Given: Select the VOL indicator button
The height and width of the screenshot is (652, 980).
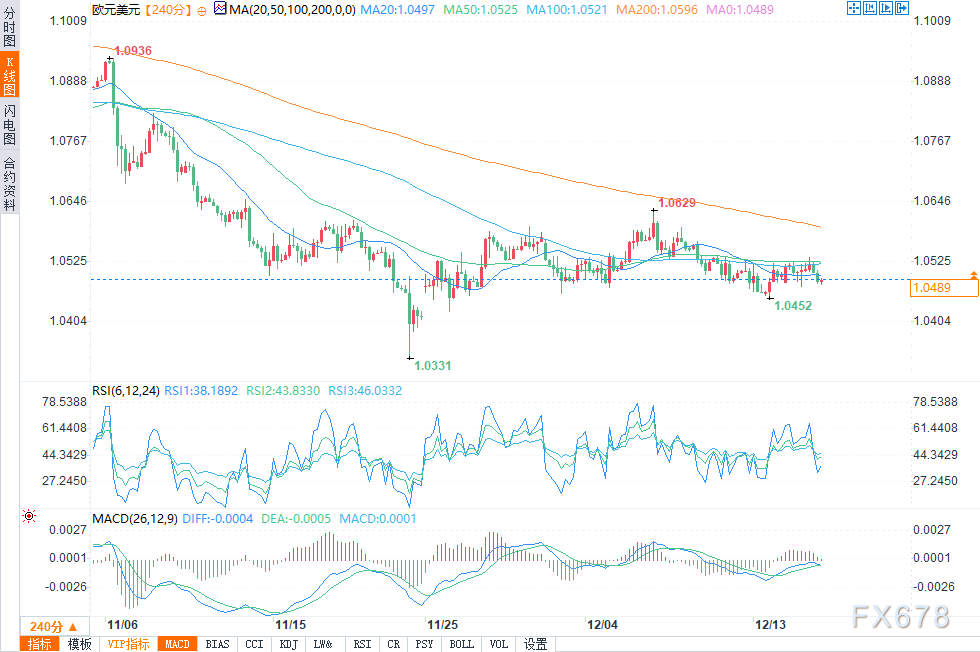Looking at the screenshot, I should pos(499,644).
